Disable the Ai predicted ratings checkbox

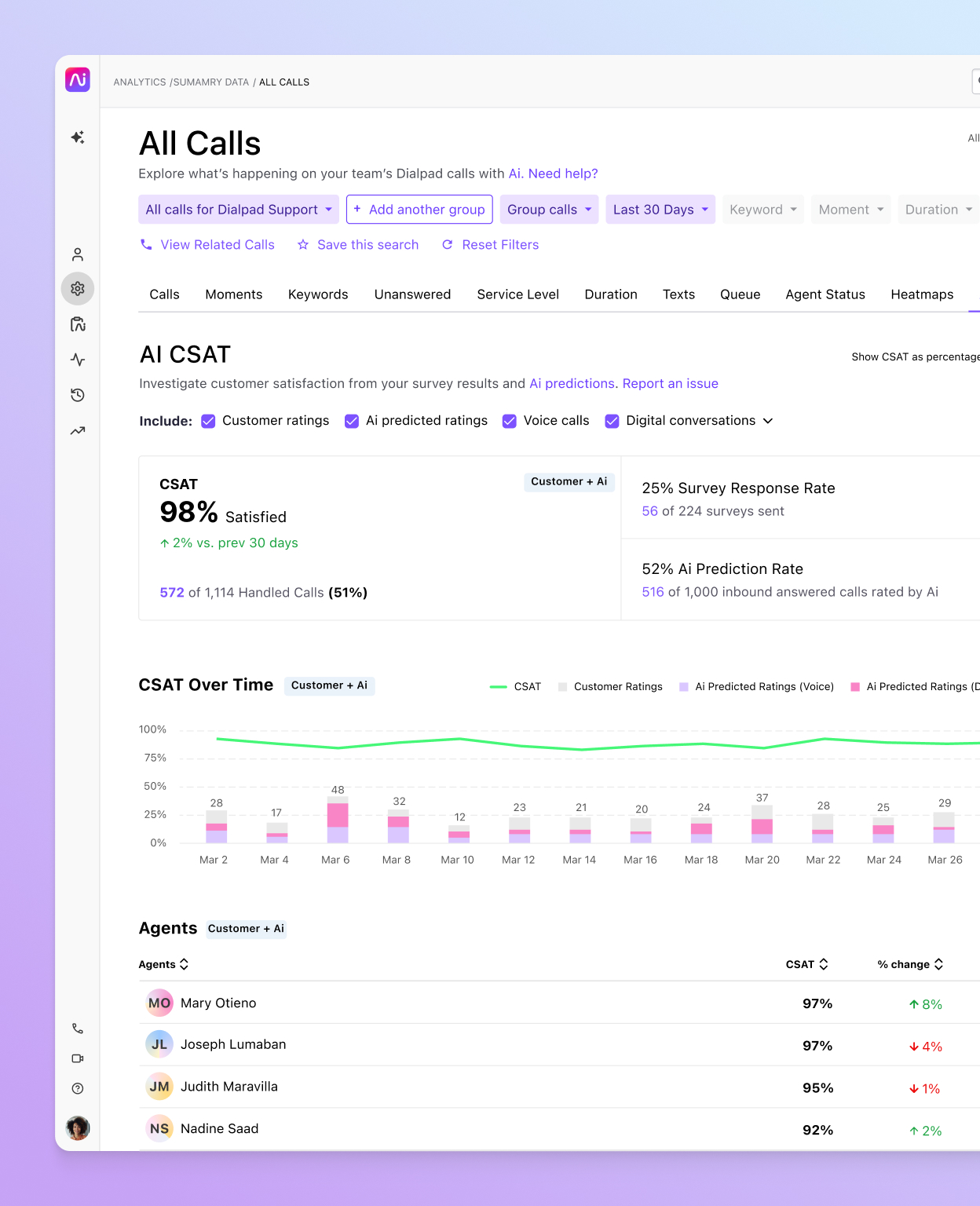click(x=351, y=421)
